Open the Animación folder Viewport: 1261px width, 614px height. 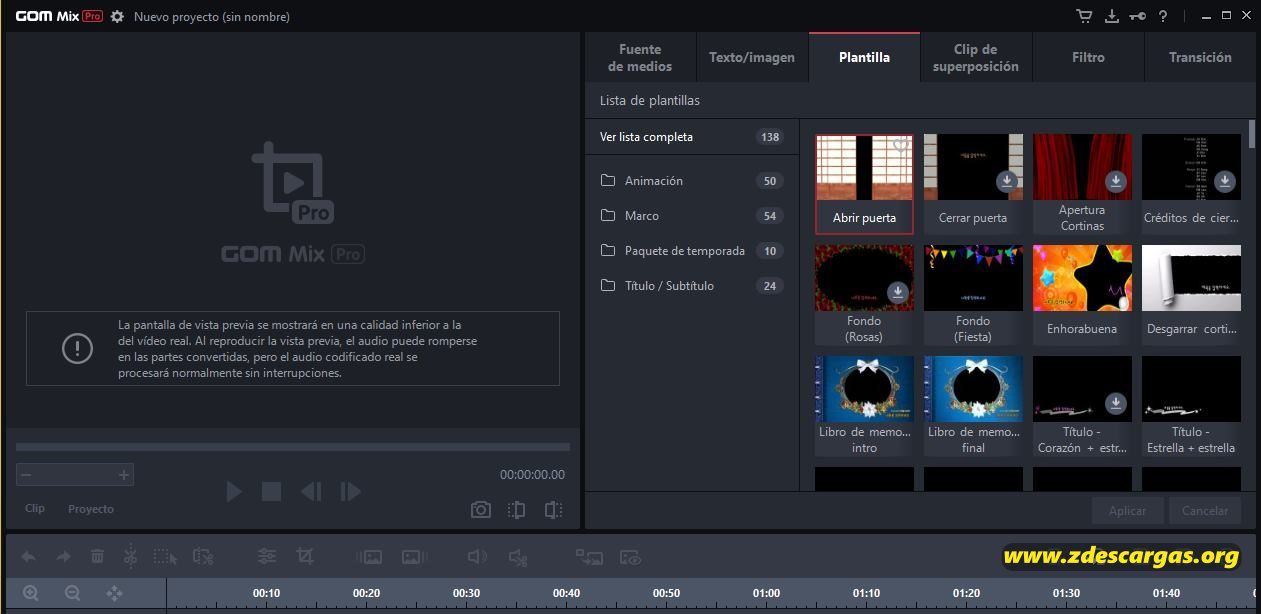[692, 181]
